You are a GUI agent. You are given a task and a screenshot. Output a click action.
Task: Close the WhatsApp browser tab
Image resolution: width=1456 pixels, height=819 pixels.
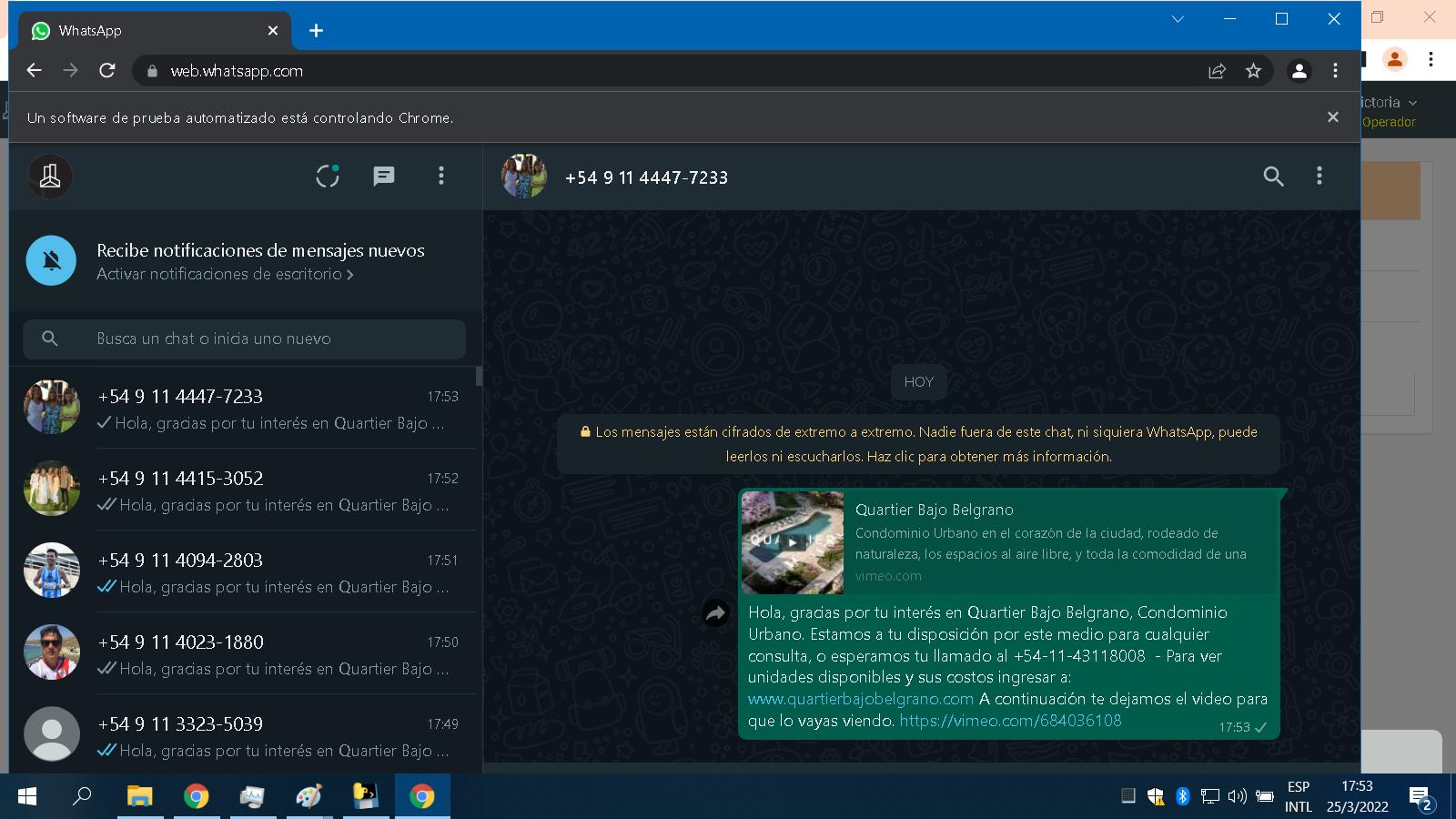click(273, 31)
